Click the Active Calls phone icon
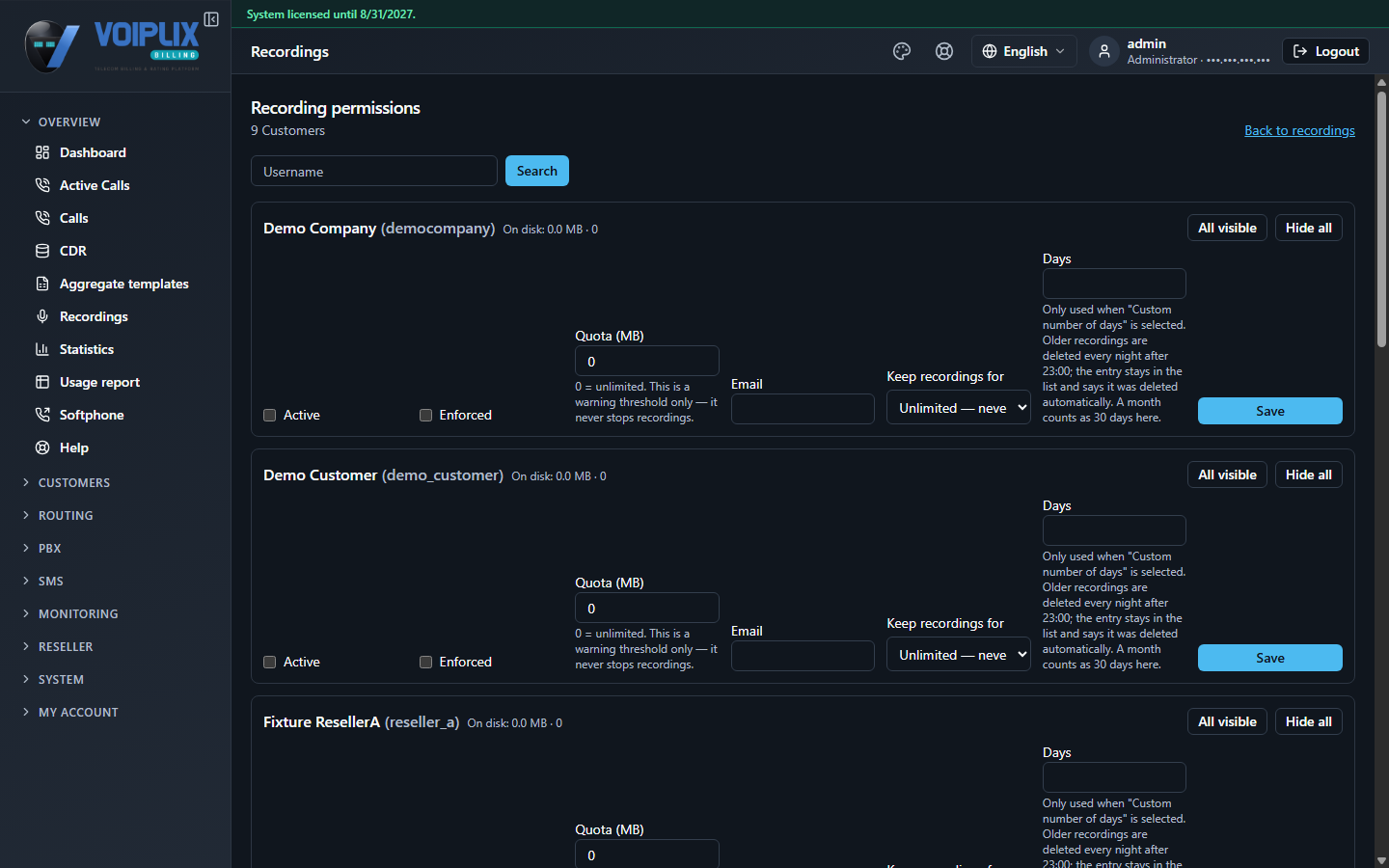Screen dimensions: 1389x868 (x=42, y=185)
